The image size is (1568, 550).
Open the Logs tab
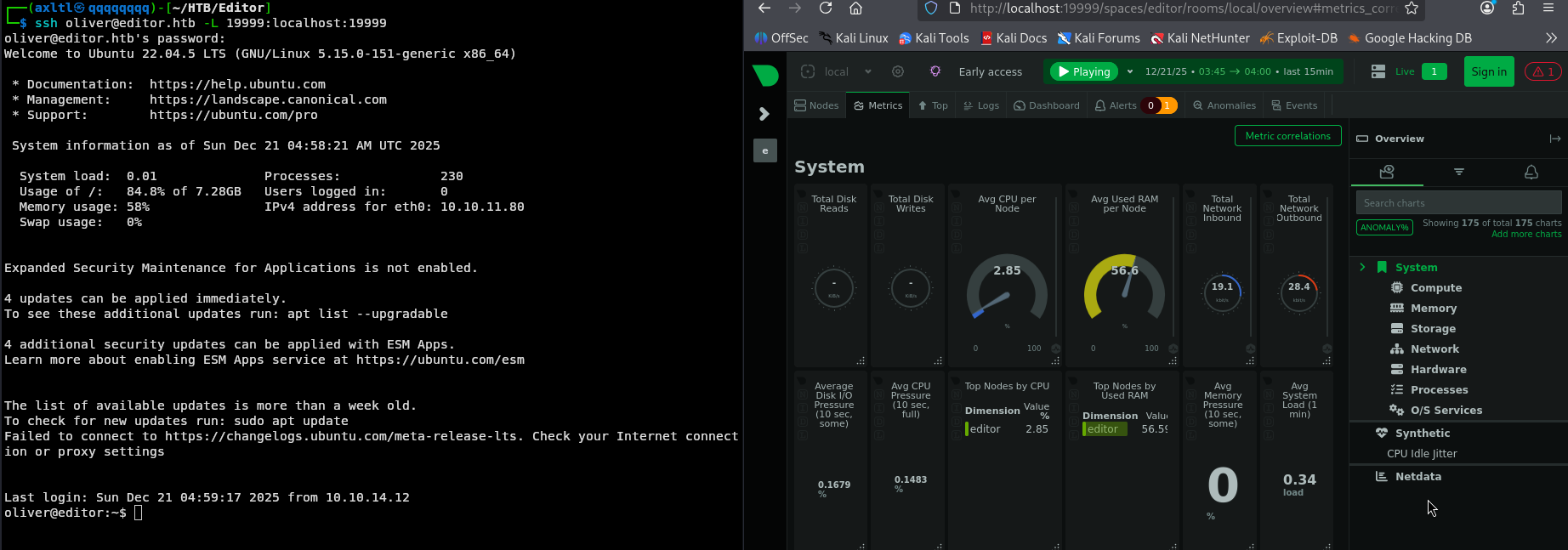point(980,105)
